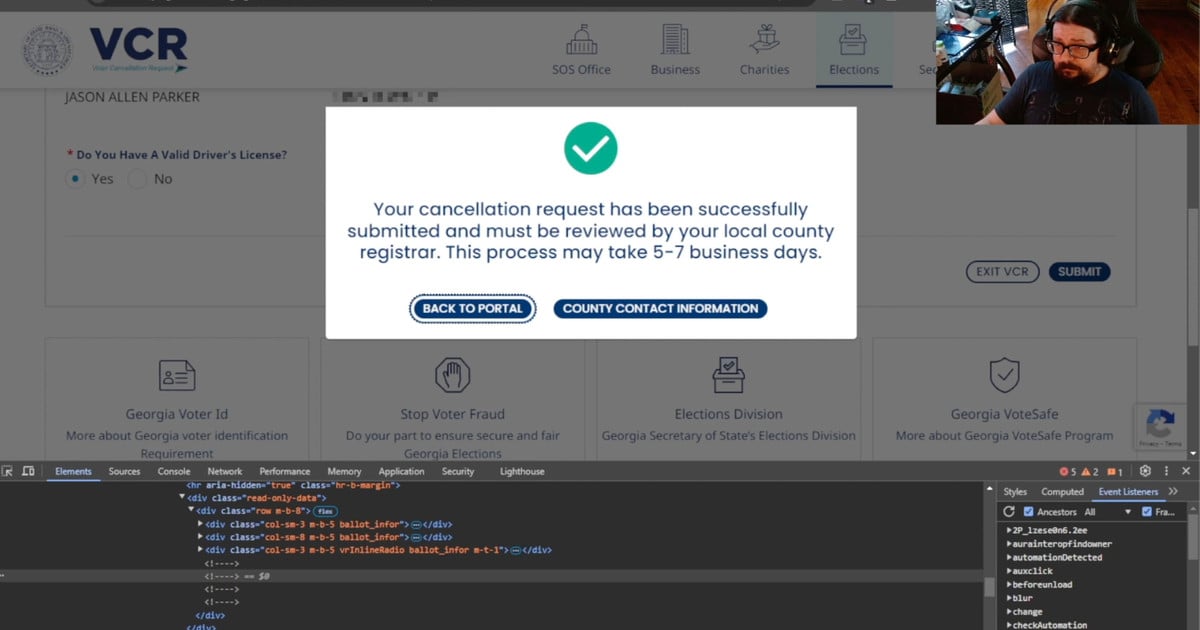Screen dimensions: 1200x630
Task: Click the BACK TO PORTAL button
Action: coord(472,308)
